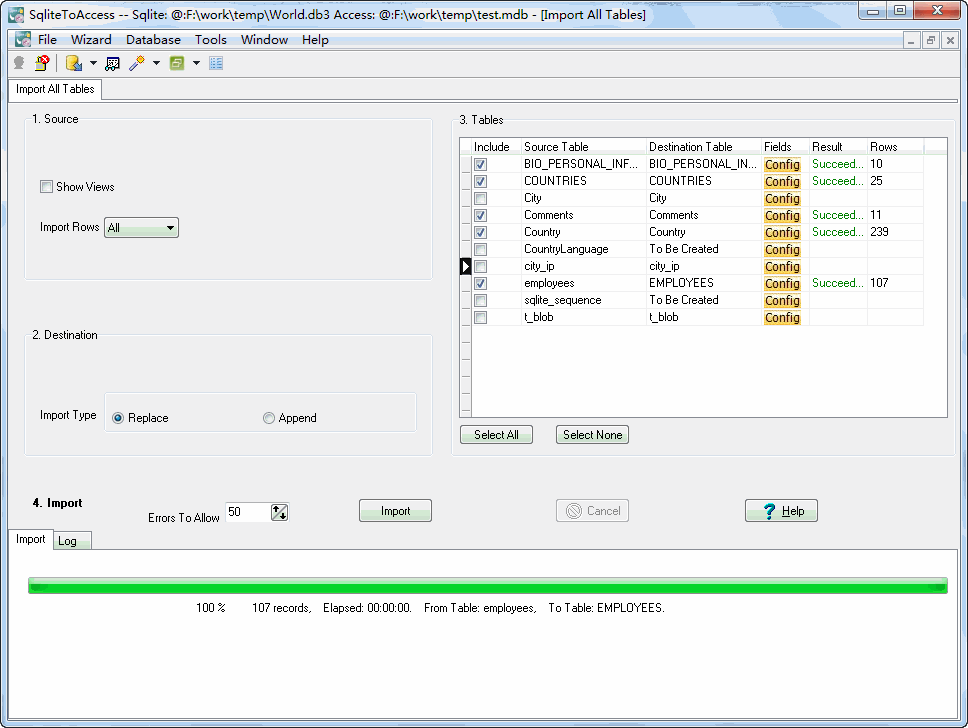The image size is (968, 728).
Task: Click the Errors To Allow input field
Action: 248,512
